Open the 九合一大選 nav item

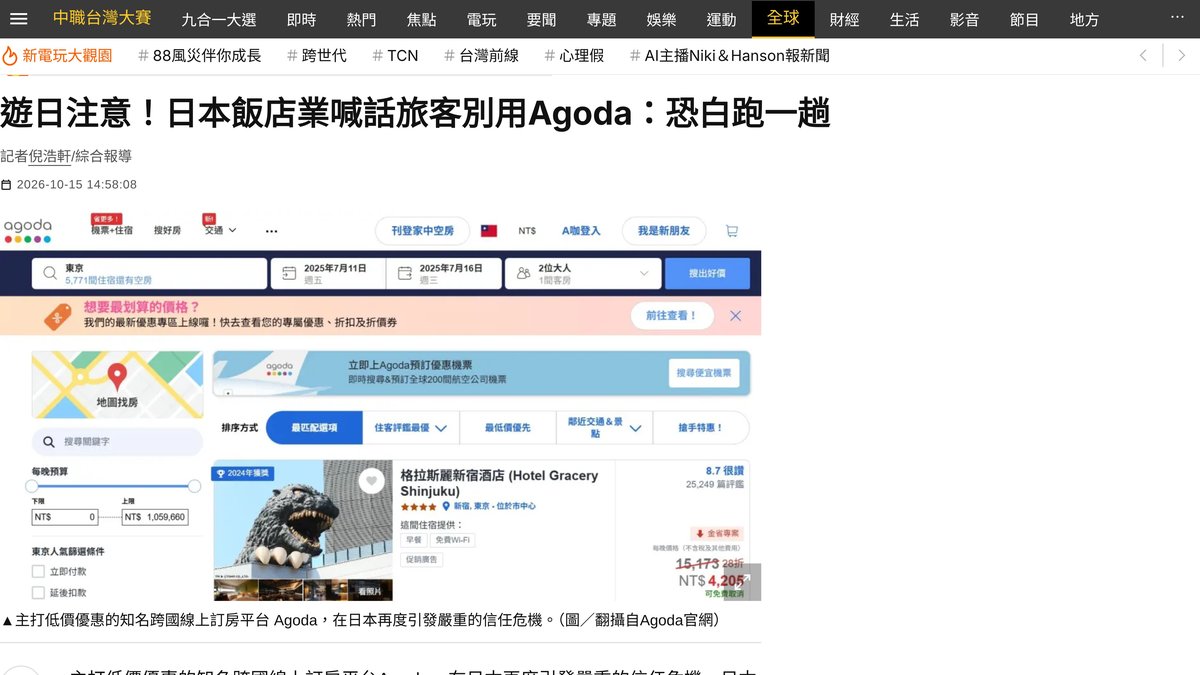coord(219,19)
